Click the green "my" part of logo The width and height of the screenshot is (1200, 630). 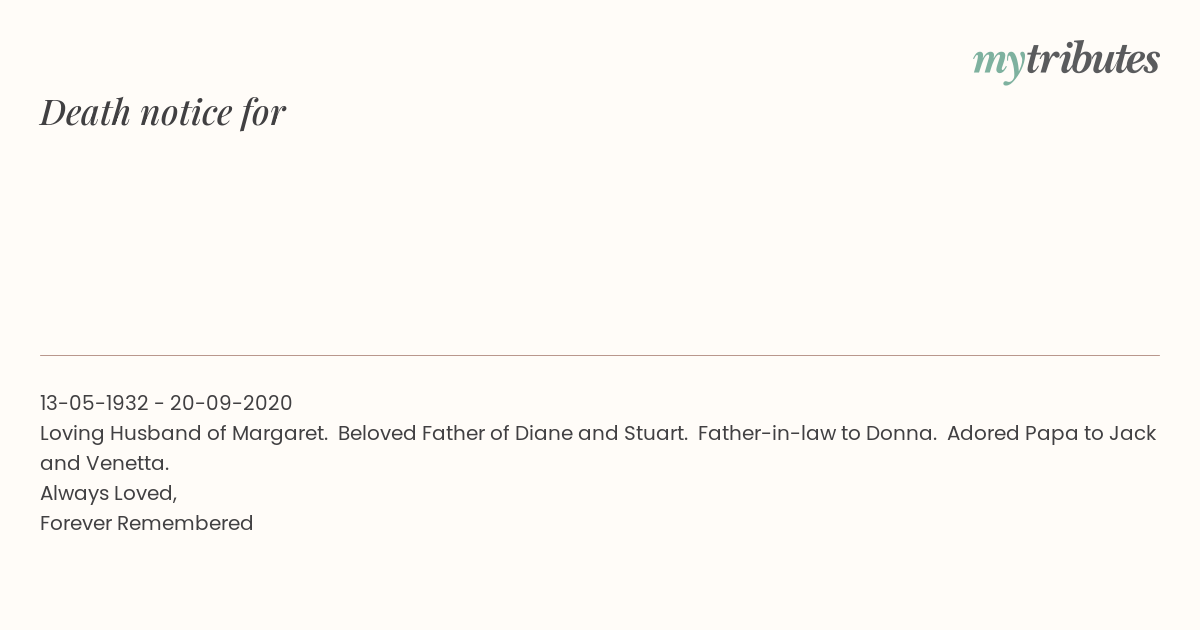pyautogui.click(x=999, y=64)
